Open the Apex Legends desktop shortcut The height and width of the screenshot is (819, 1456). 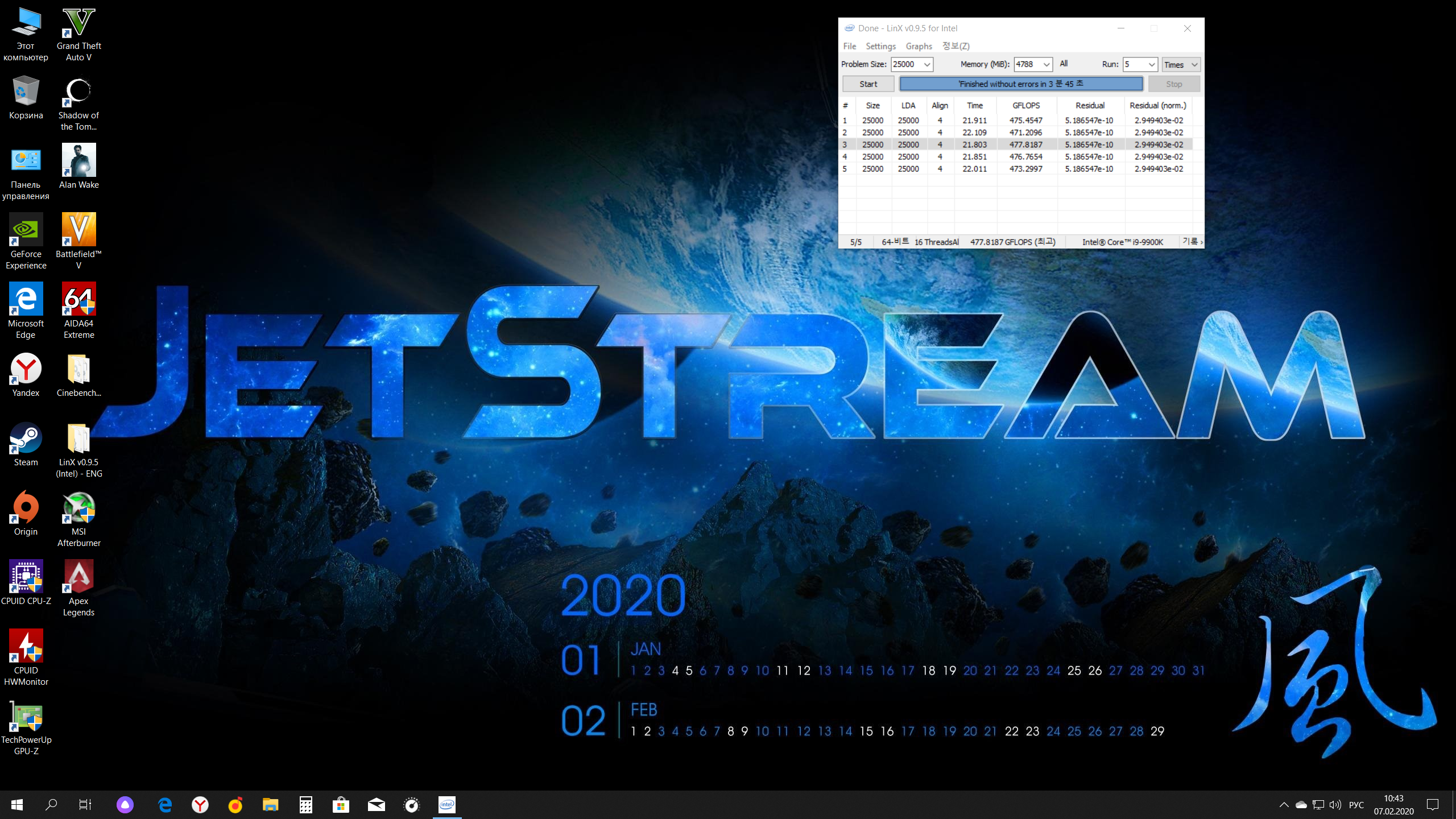click(x=78, y=578)
